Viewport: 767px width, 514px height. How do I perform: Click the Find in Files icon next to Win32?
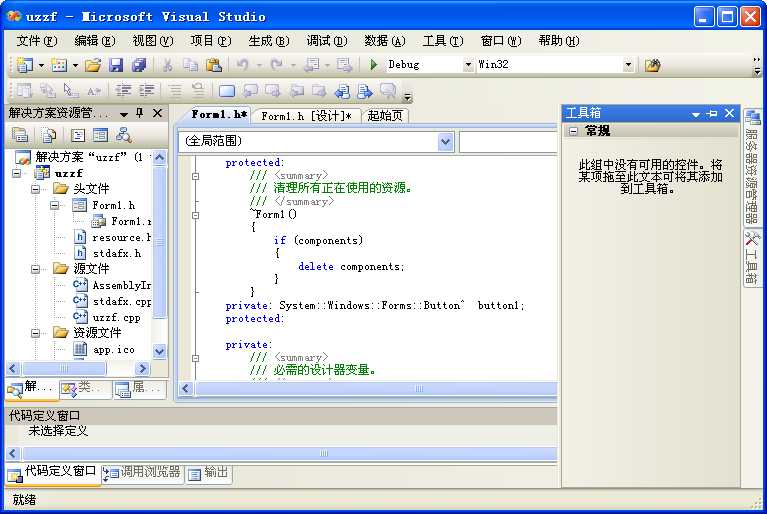click(x=652, y=65)
